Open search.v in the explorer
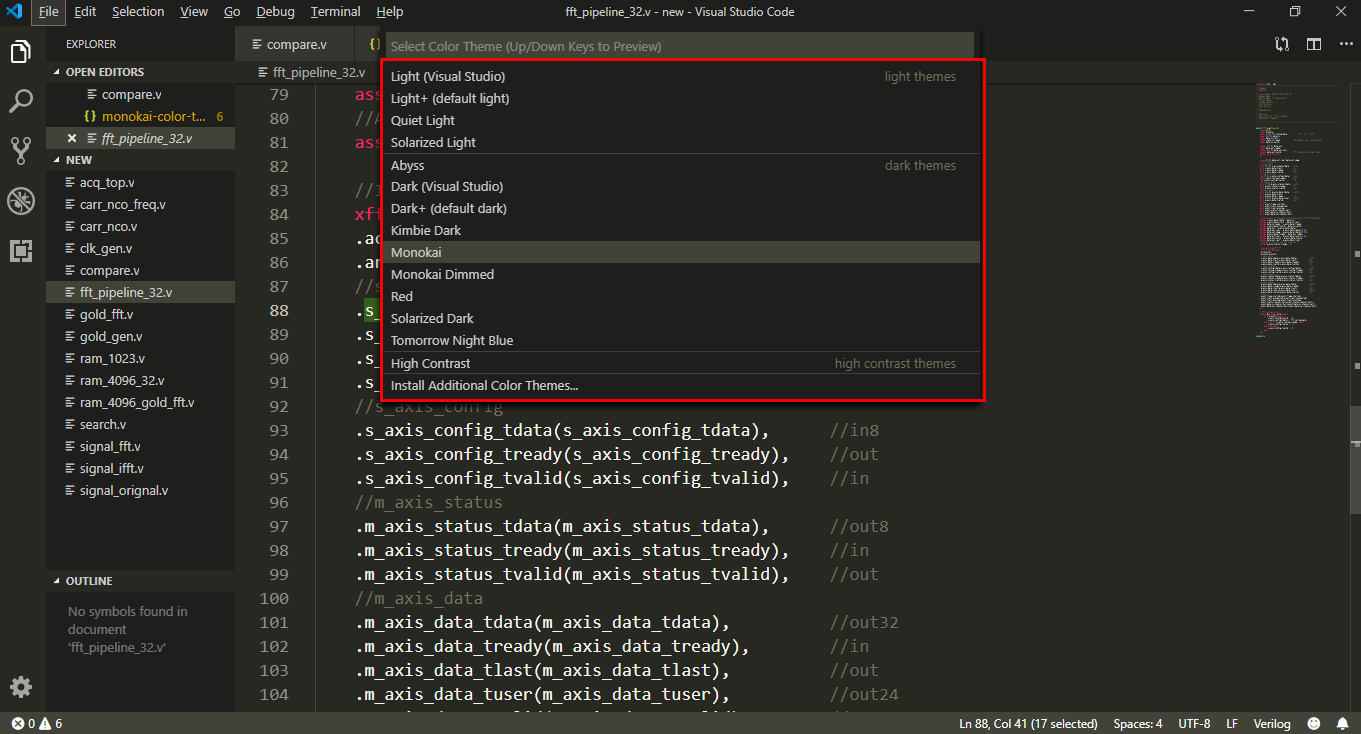This screenshot has height=734, width=1361. [140, 424]
